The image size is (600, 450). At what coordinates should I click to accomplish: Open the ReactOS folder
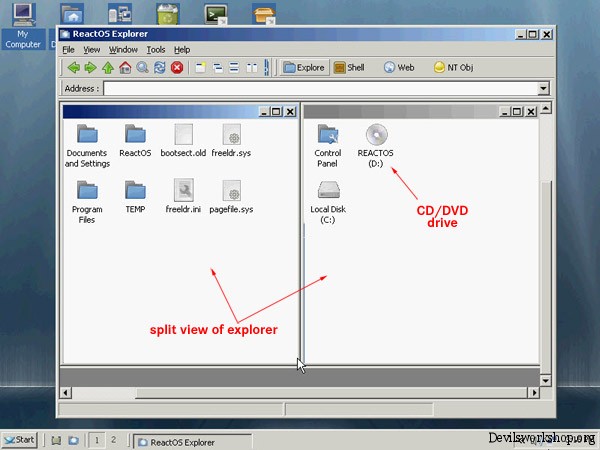135,140
